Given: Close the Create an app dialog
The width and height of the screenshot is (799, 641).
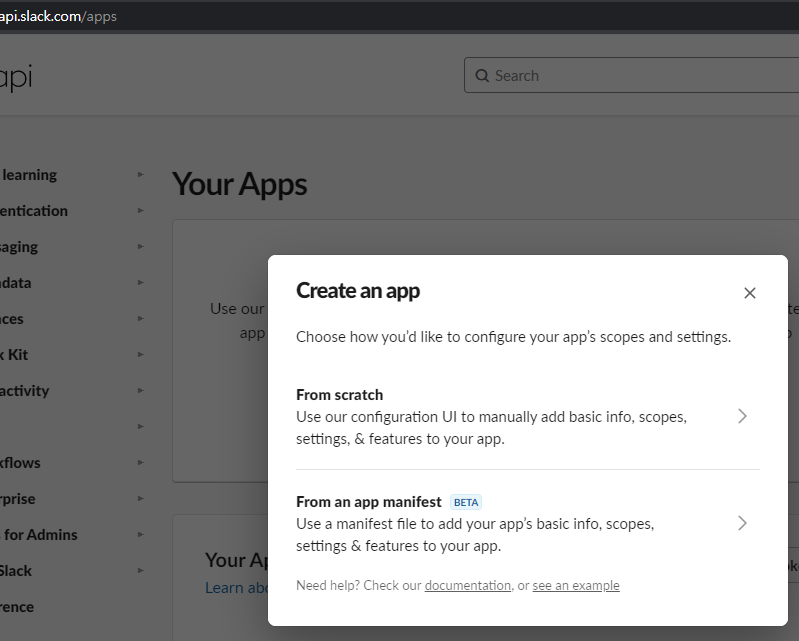Looking at the screenshot, I should point(750,293).
